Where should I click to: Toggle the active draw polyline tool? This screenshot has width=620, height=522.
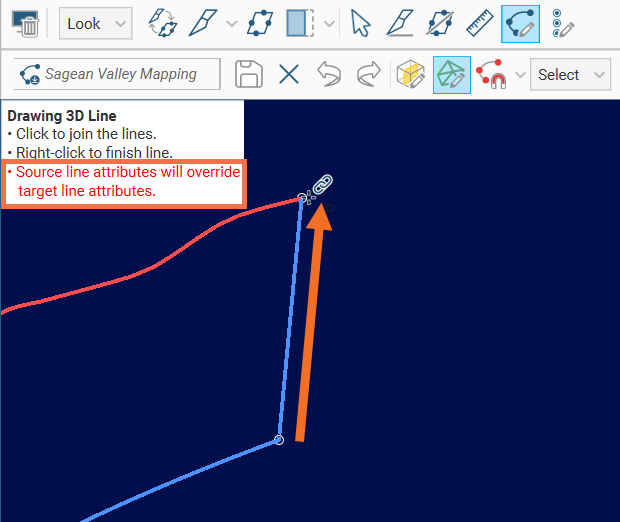(x=520, y=23)
